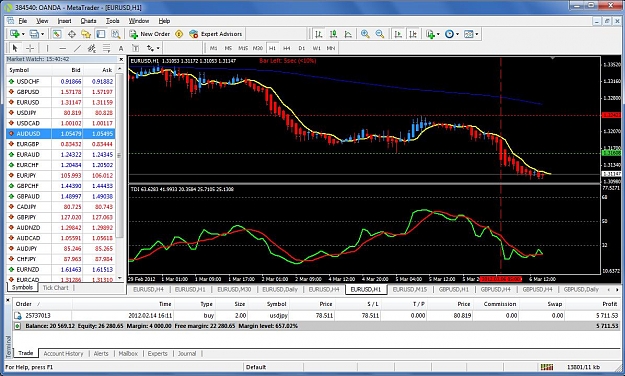
Task: Select order 25737013 in Trade tab
Action: pos(316,315)
